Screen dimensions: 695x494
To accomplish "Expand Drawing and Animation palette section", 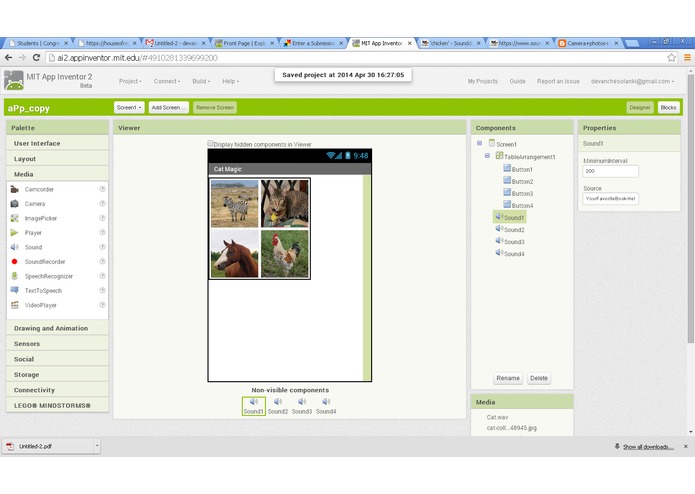I will (x=57, y=328).
